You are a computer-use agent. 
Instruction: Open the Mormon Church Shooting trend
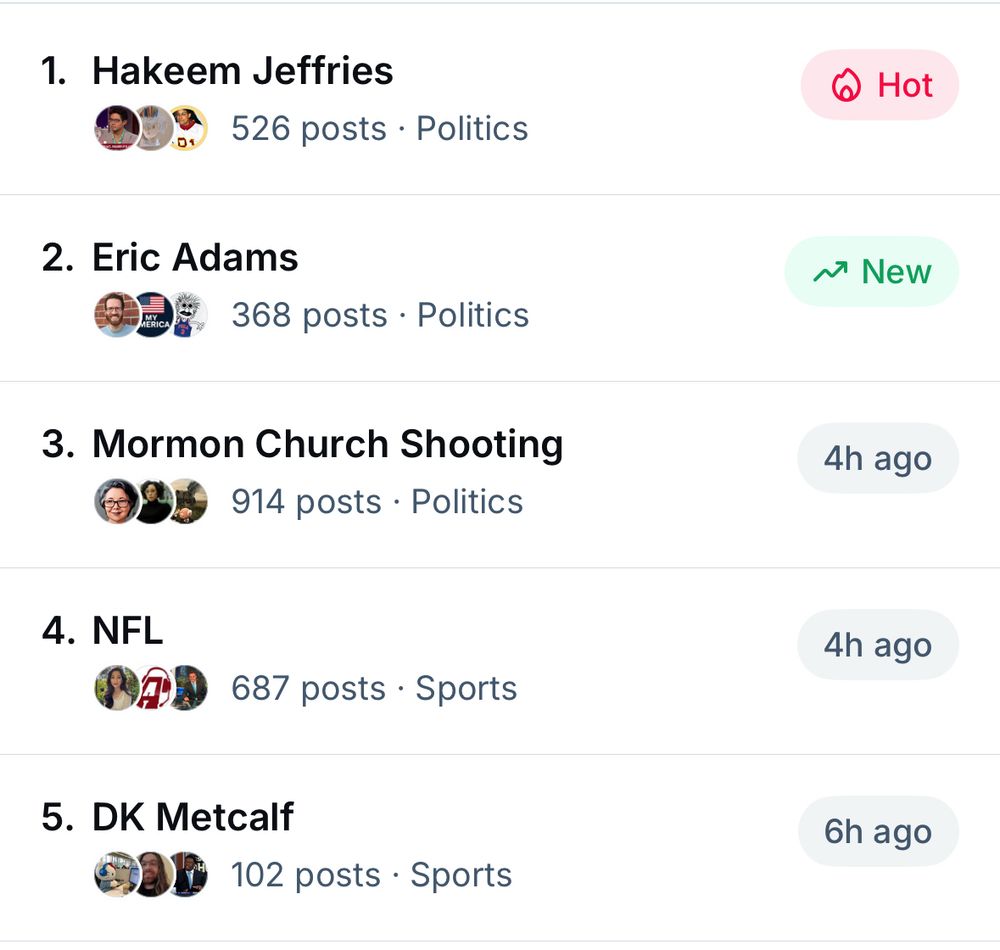click(328, 443)
